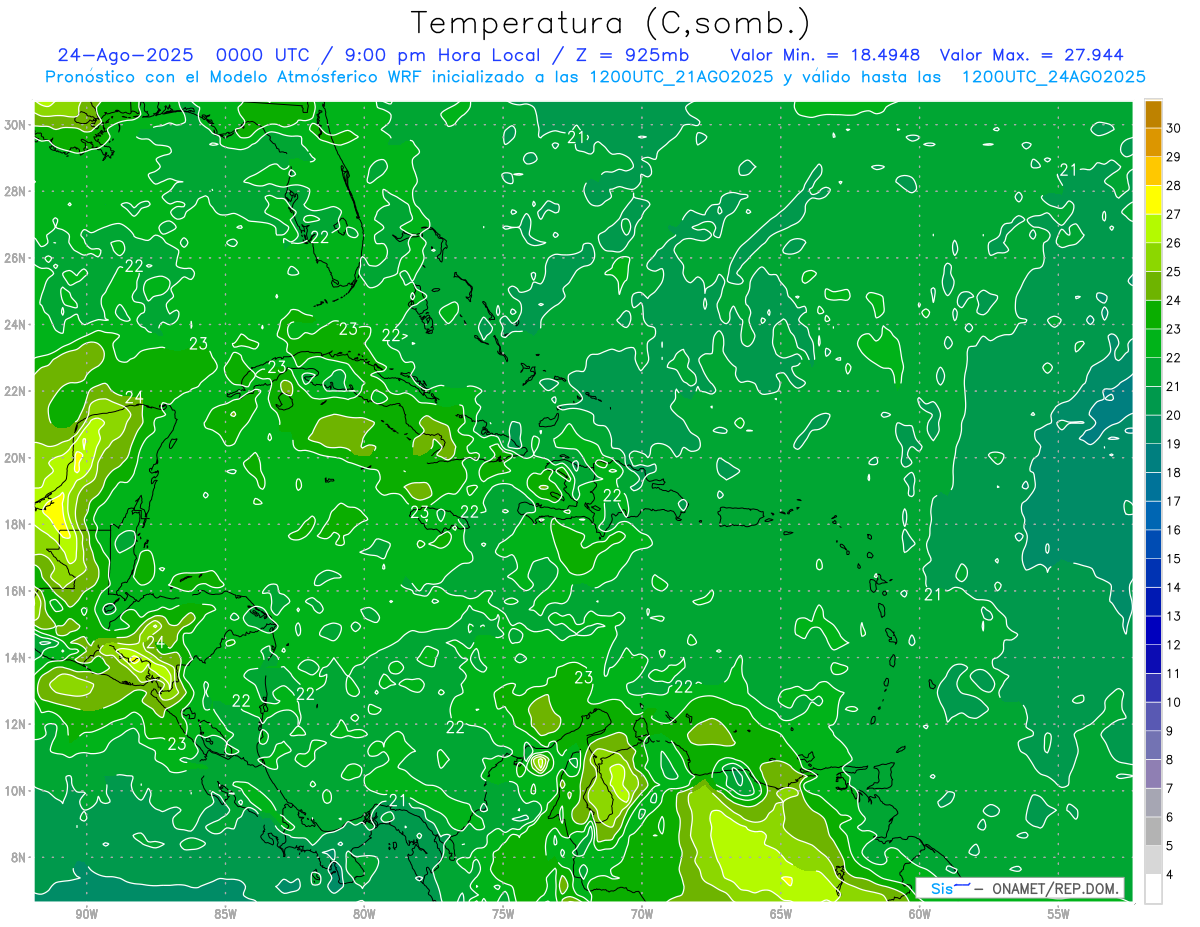Viewport: 1200px width, 927px height.
Task: Pick the white swatch below label 4
Action: point(1153,888)
